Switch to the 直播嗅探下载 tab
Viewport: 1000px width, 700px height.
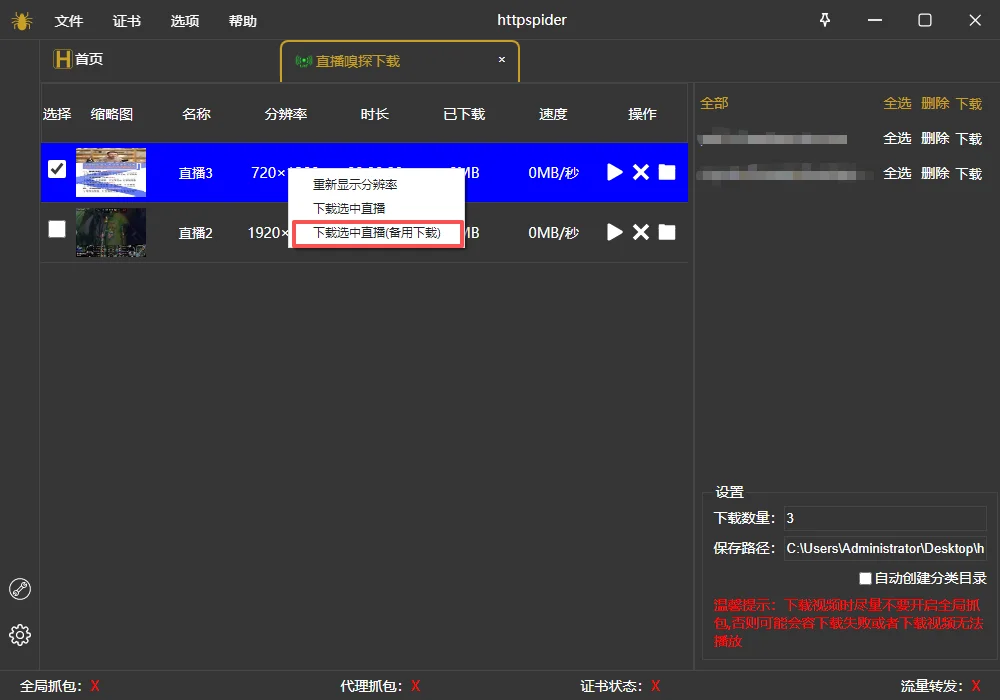pos(400,61)
